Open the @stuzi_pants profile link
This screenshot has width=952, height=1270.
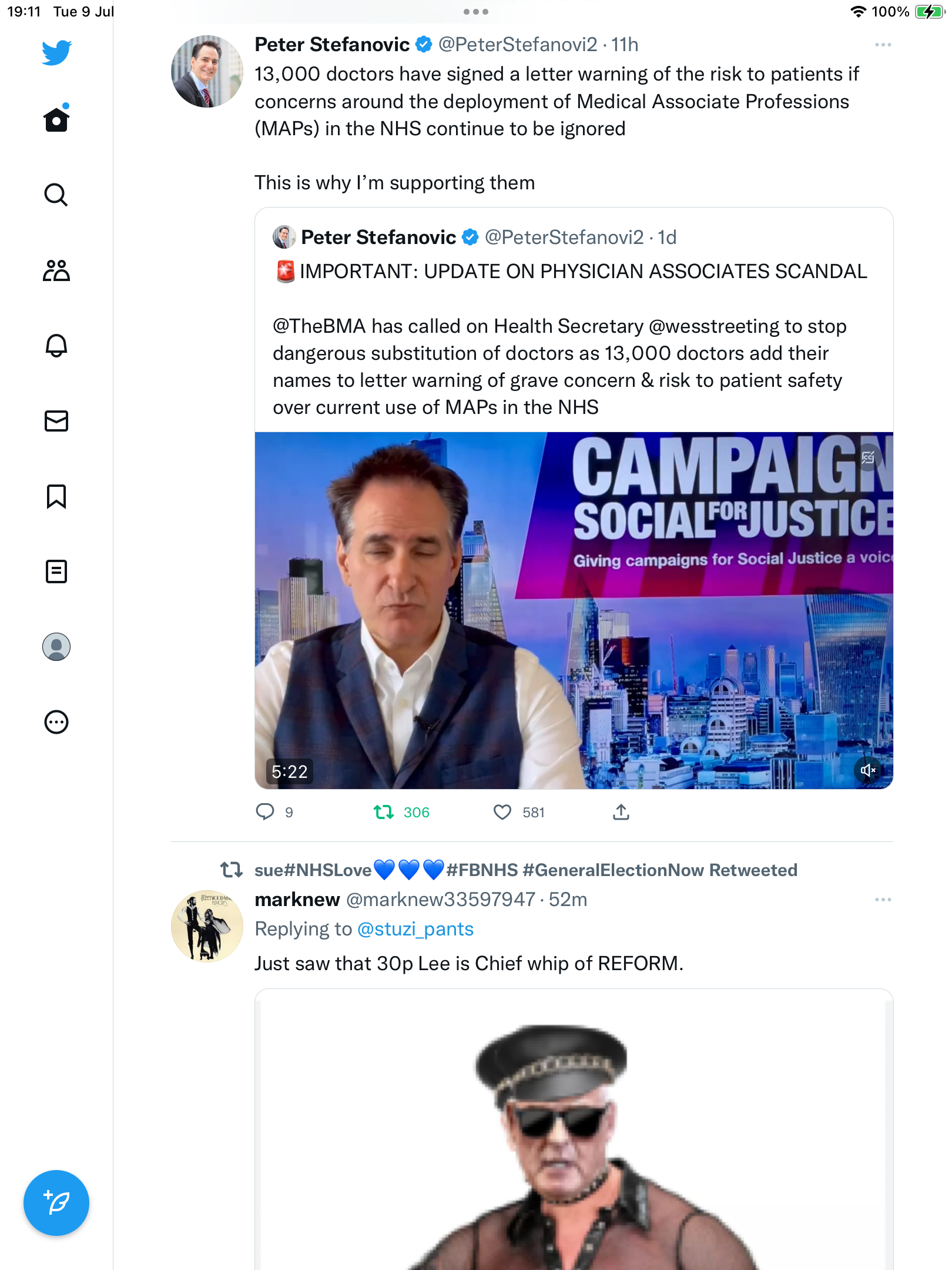(x=415, y=929)
